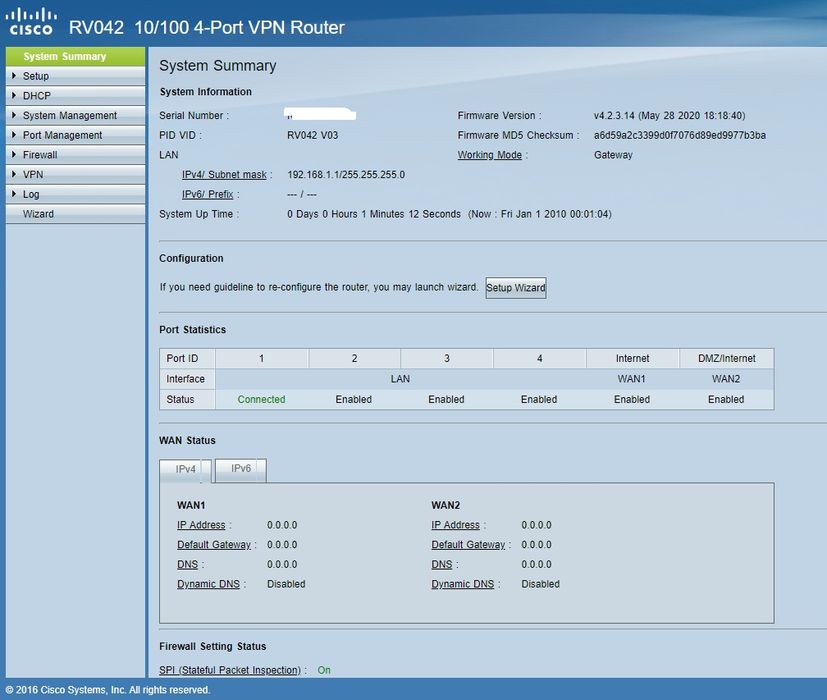Click the RV042 V03 PID VID value
Image resolution: width=827 pixels, height=700 pixels.
[313, 135]
